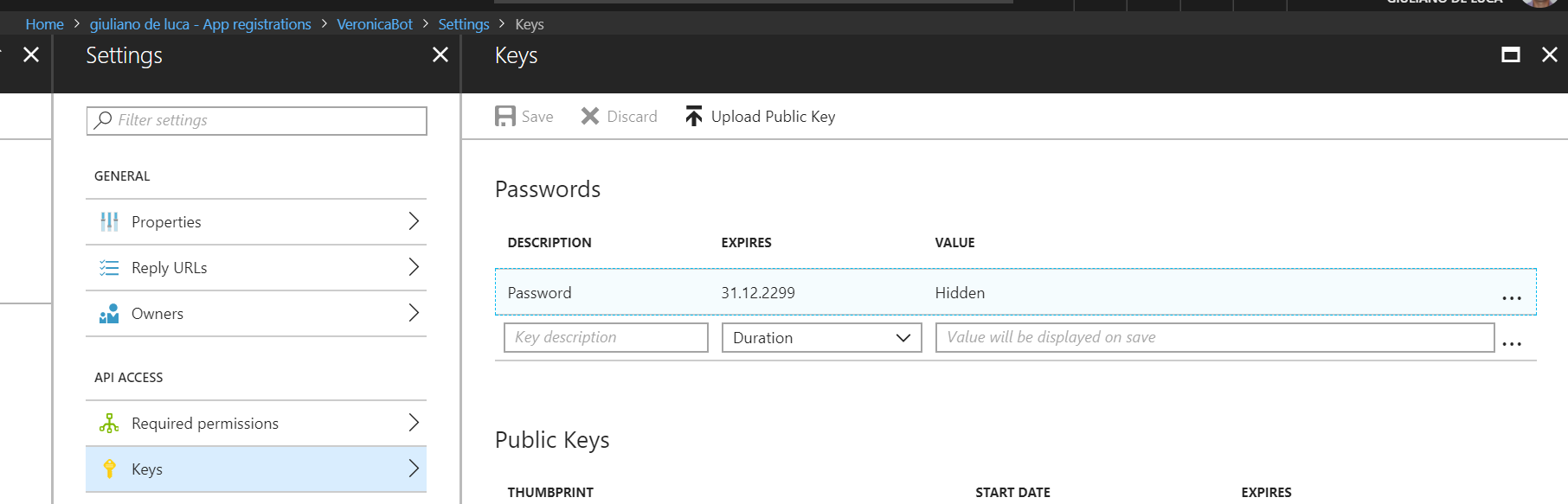Viewport: 1568px width, 504px height.
Task: Click the GENERAL section label
Action: point(122,176)
